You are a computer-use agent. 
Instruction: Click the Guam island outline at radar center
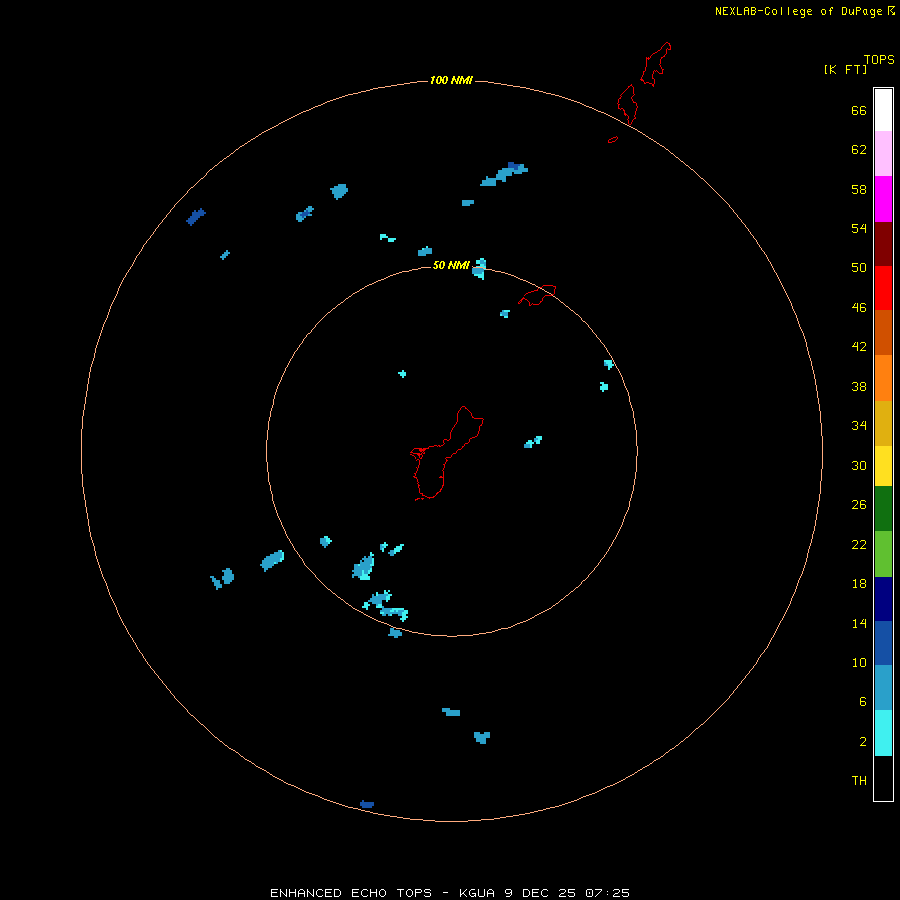[447, 453]
